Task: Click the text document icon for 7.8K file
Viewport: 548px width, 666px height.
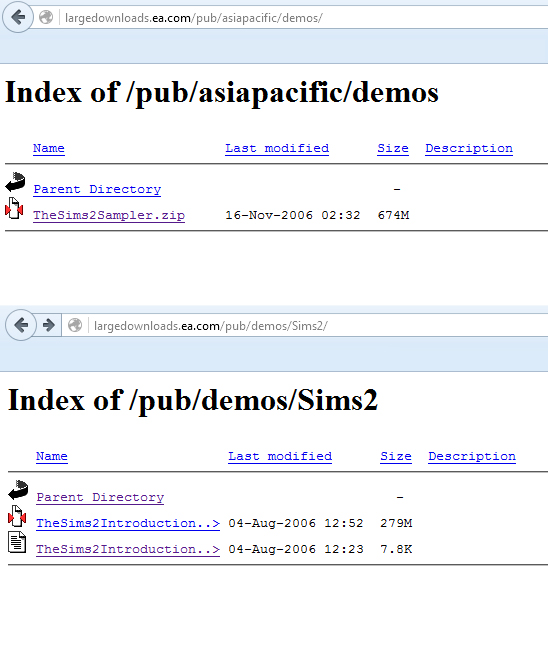Action: coord(17,542)
